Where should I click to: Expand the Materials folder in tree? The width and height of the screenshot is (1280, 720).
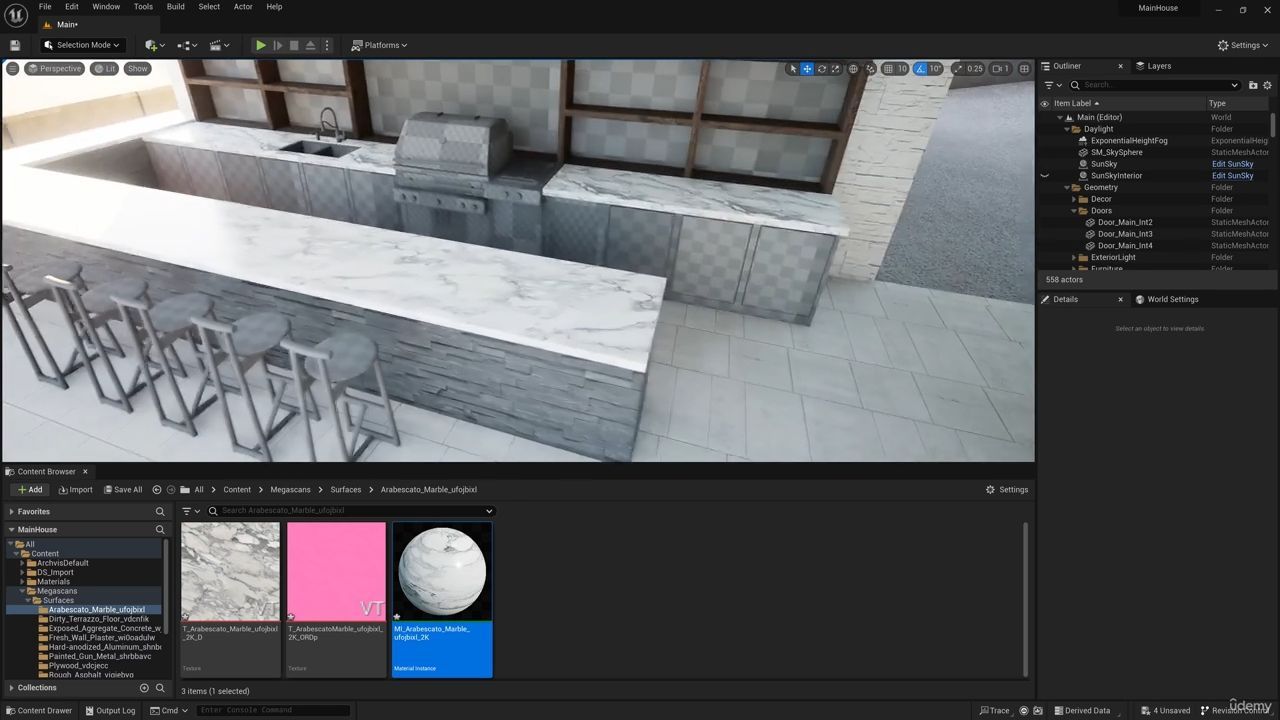coord(22,582)
